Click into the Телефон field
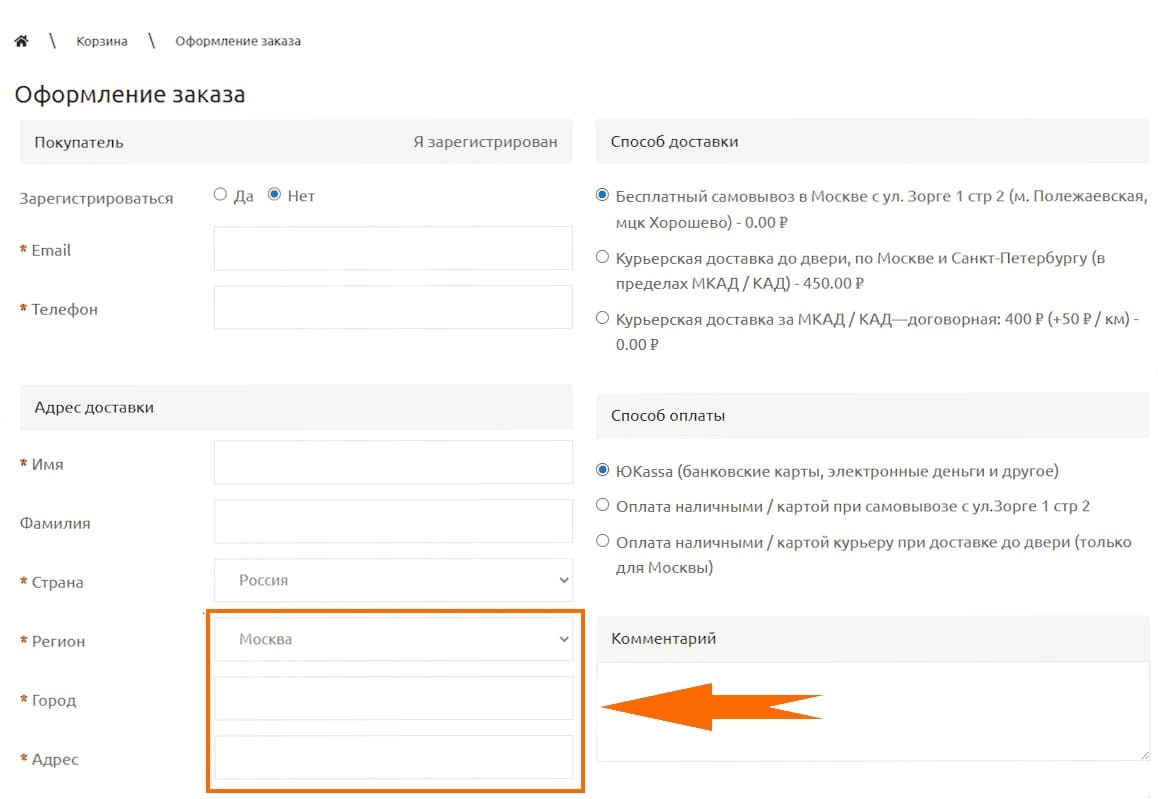This screenshot has height=799, width=1158. pyautogui.click(x=393, y=307)
